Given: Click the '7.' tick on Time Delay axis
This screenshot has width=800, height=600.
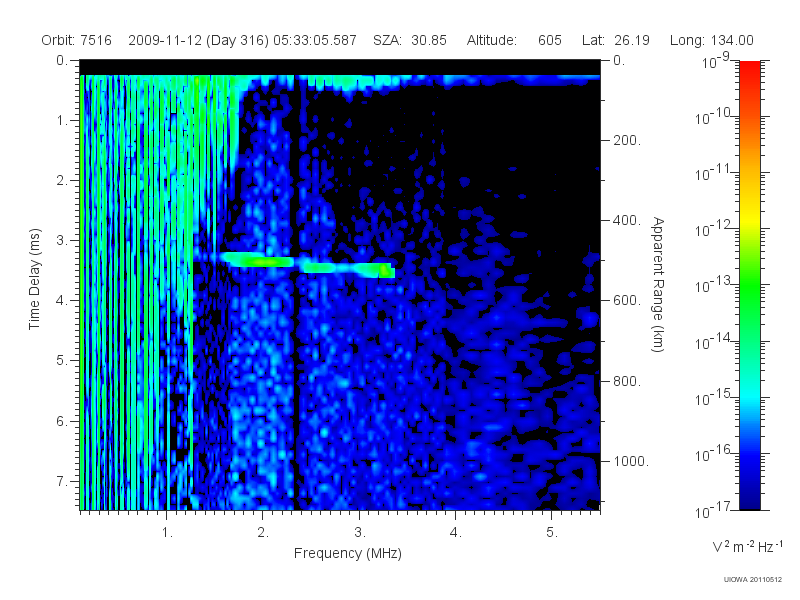Looking at the screenshot, I should (61, 481).
